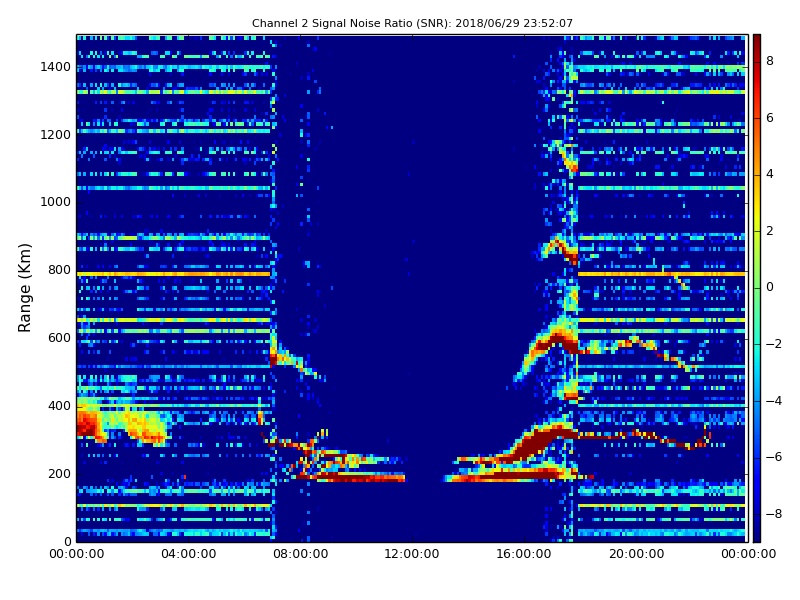Select the Range (Km) y-axis label

(24, 288)
